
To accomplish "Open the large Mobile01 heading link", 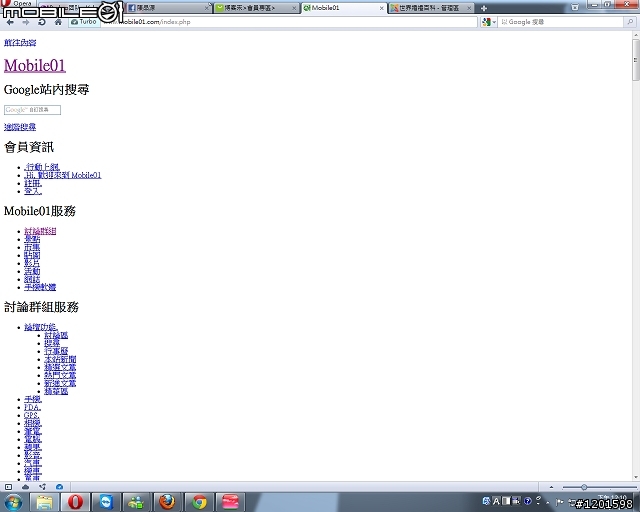I will [35, 65].
